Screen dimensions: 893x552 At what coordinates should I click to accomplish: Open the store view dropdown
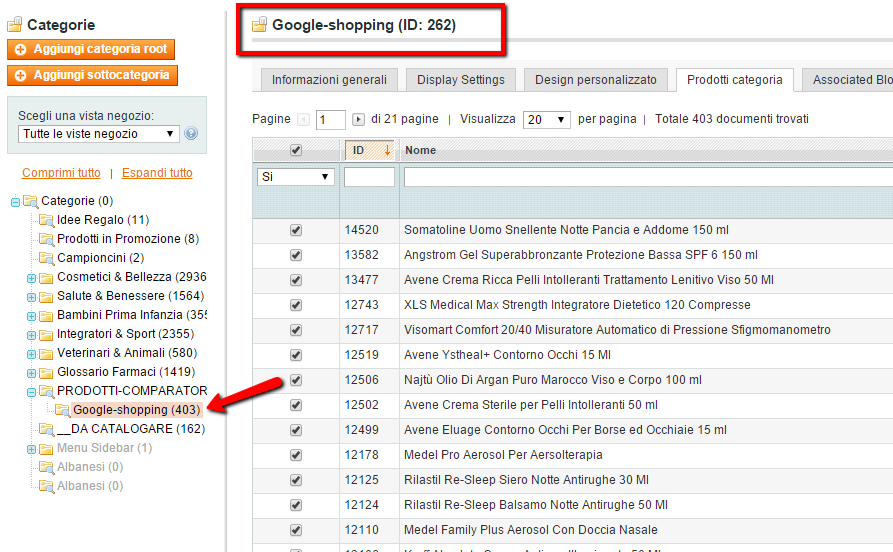pos(98,134)
